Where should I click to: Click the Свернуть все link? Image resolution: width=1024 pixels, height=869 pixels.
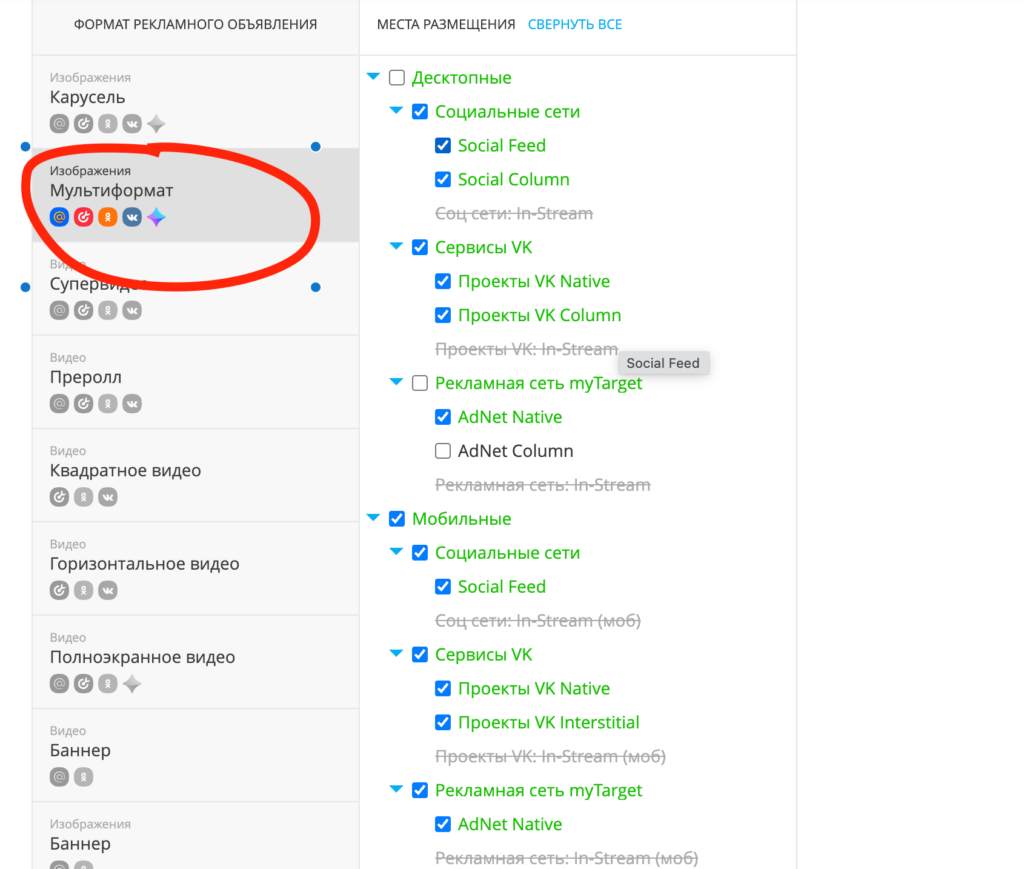(575, 24)
